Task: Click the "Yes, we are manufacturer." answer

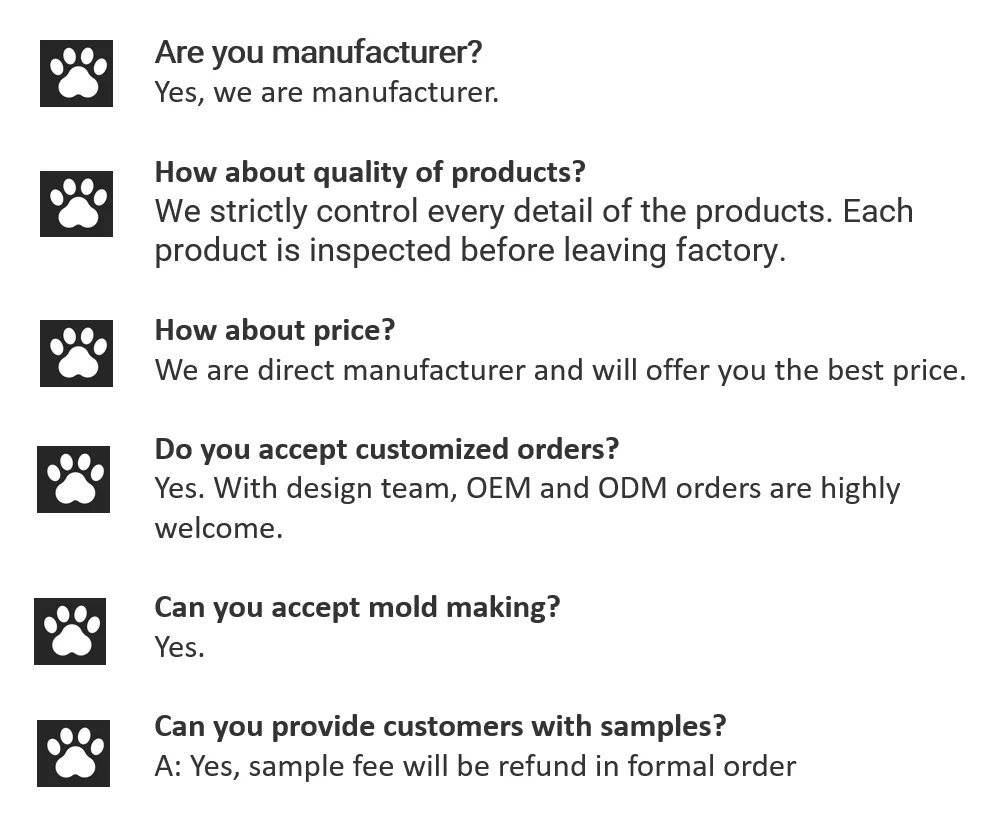Action: (326, 93)
